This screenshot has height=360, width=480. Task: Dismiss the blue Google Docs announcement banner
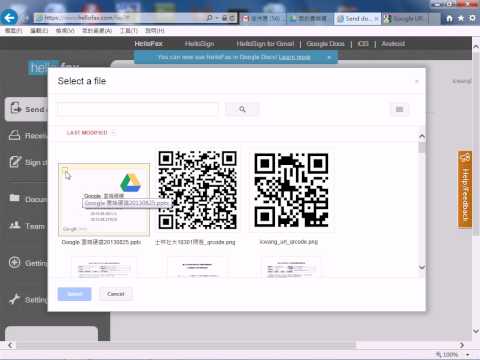coord(329,57)
